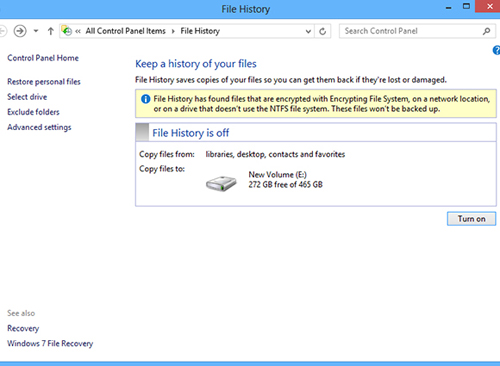
Task: Click 'File History is off' heading
Action: (191, 133)
